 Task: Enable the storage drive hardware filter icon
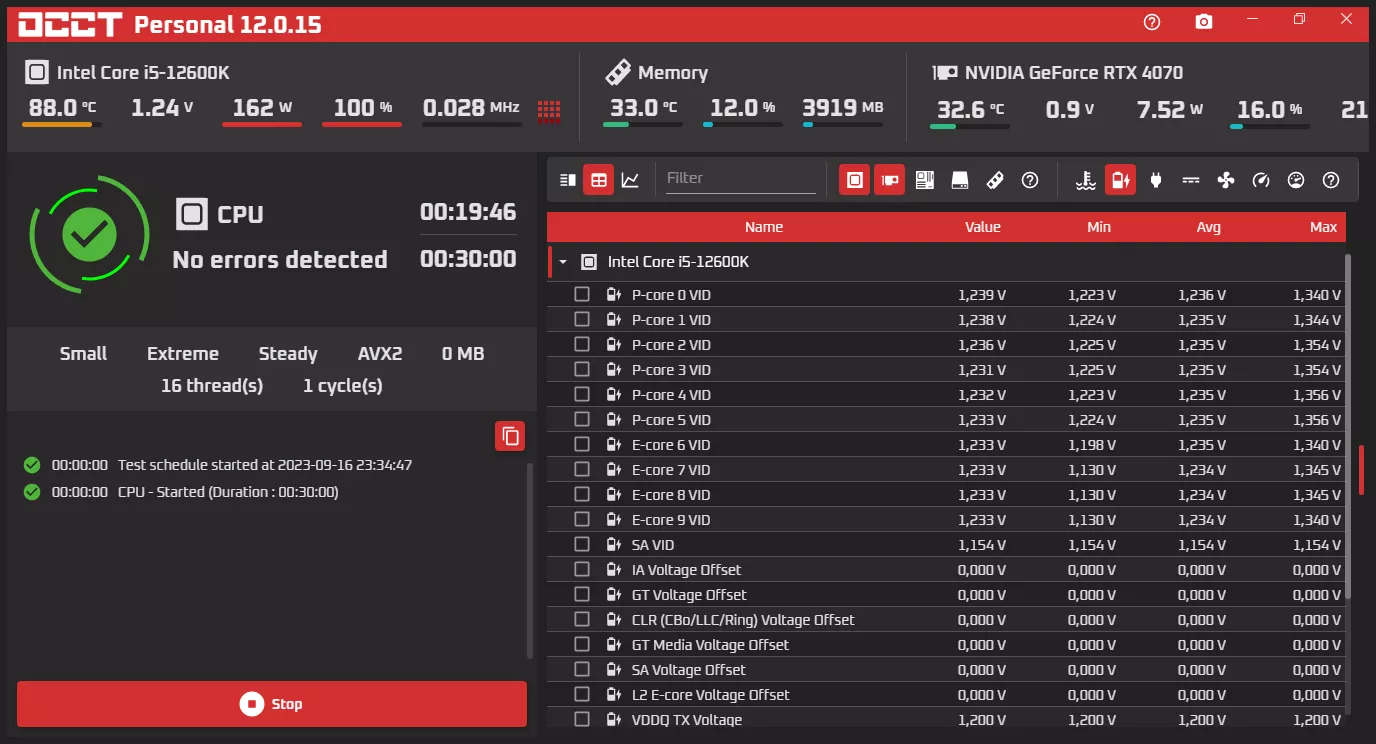[x=960, y=180]
